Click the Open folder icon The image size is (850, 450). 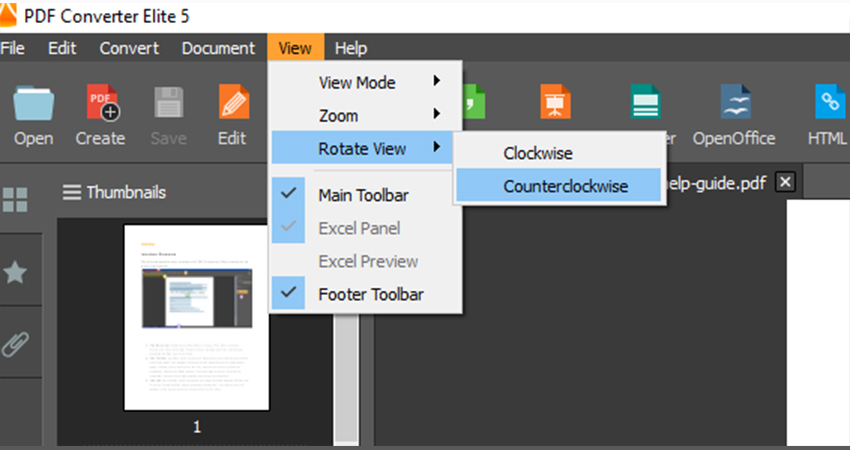pyautogui.click(x=33, y=102)
